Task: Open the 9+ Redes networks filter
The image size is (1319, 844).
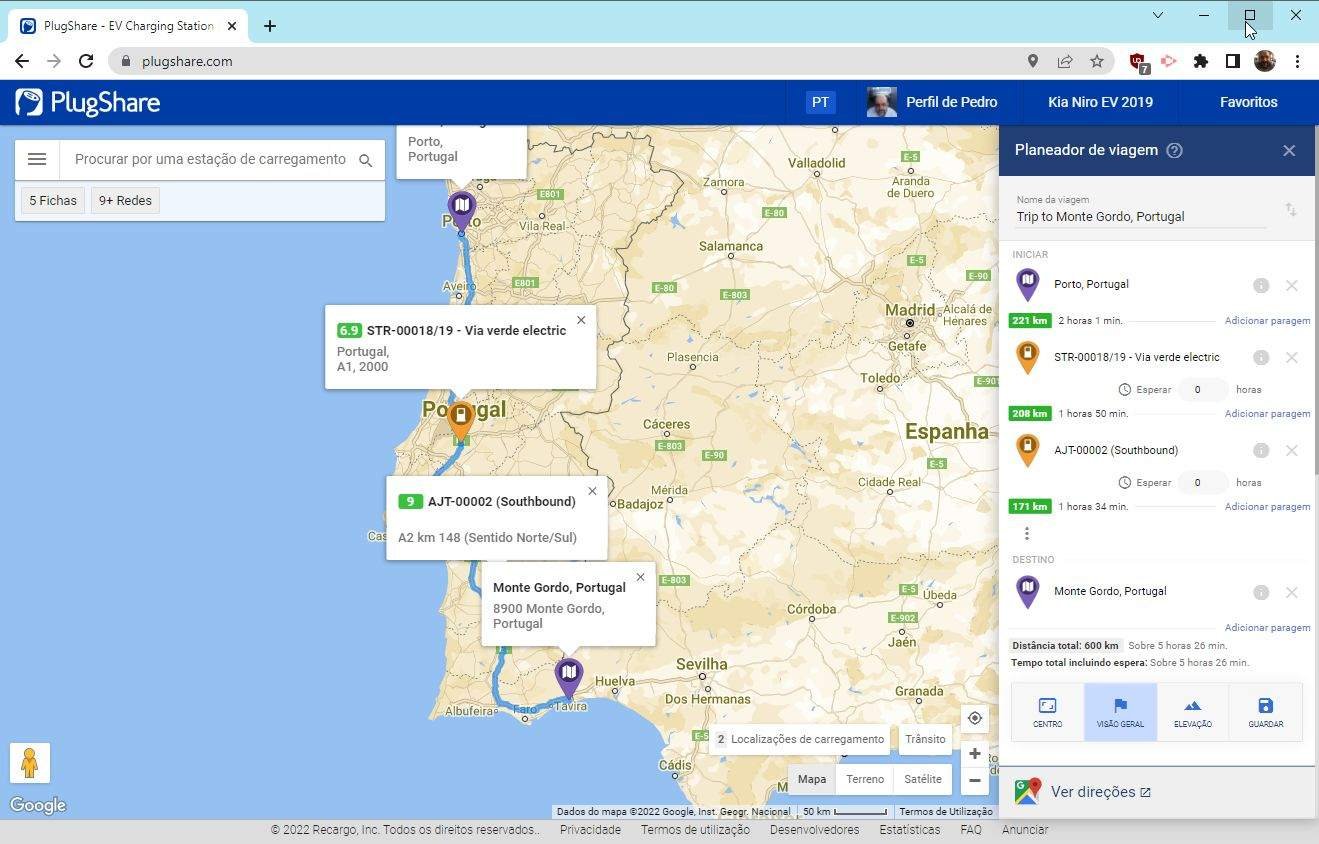Action: click(x=125, y=200)
